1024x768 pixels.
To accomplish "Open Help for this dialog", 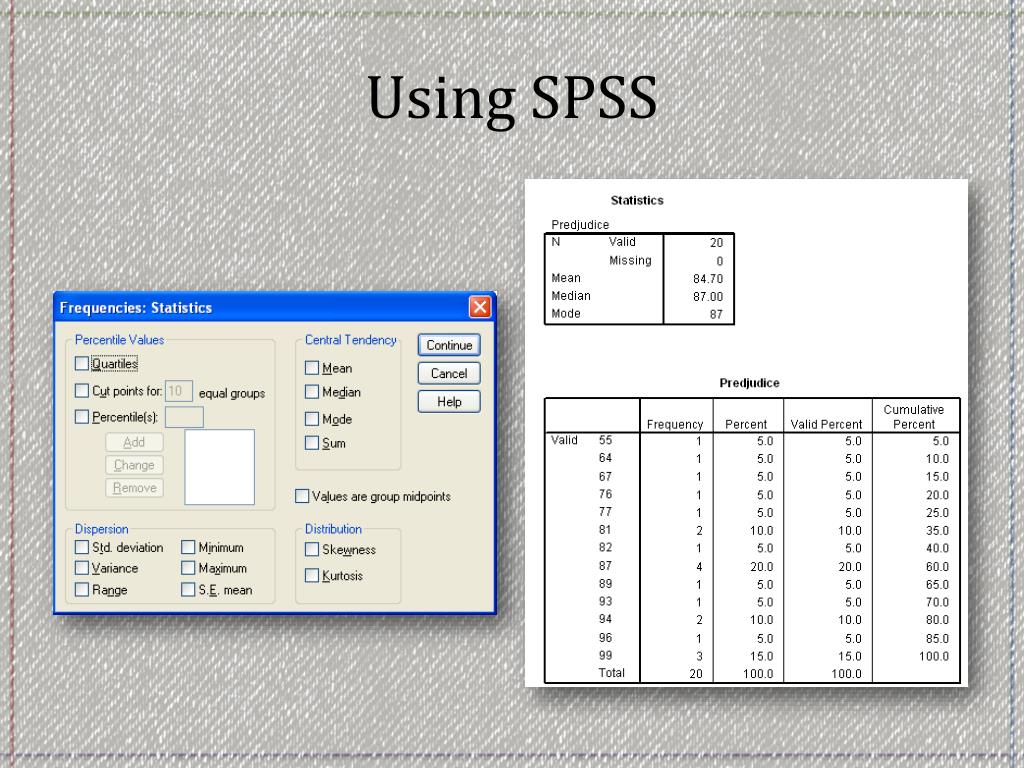I will 449,402.
